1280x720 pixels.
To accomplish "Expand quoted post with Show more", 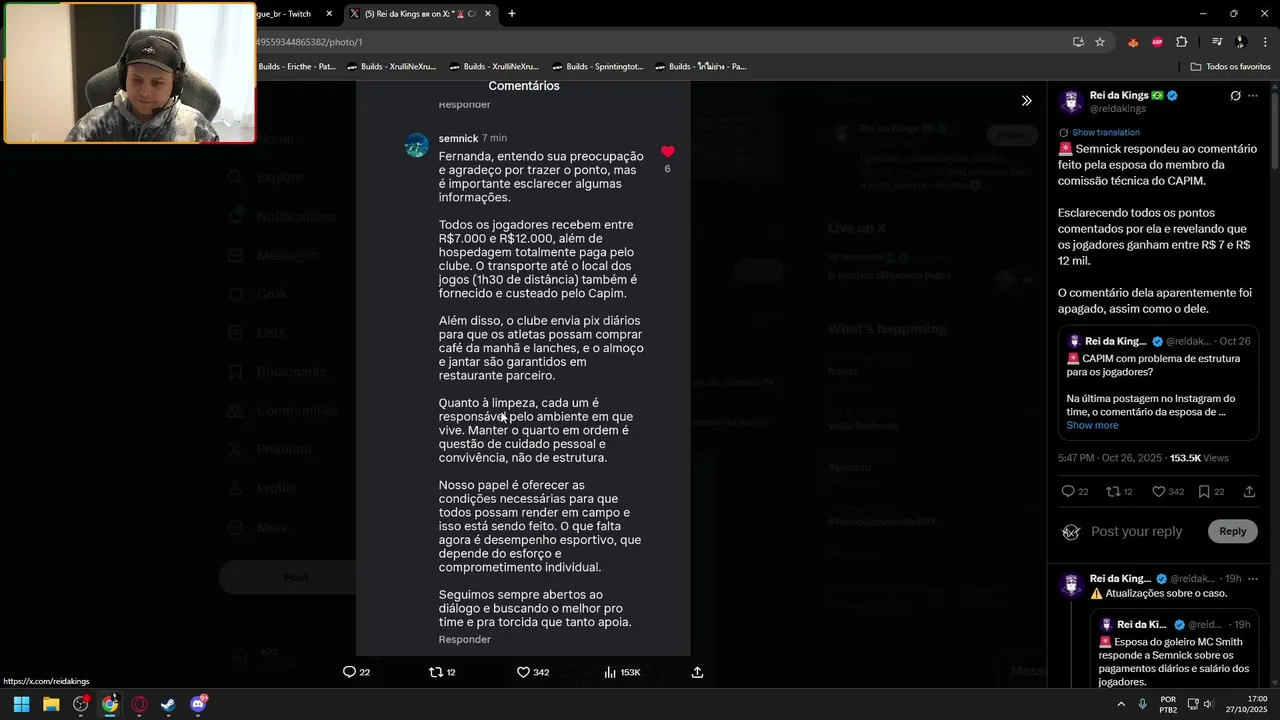I will pos(1092,425).
